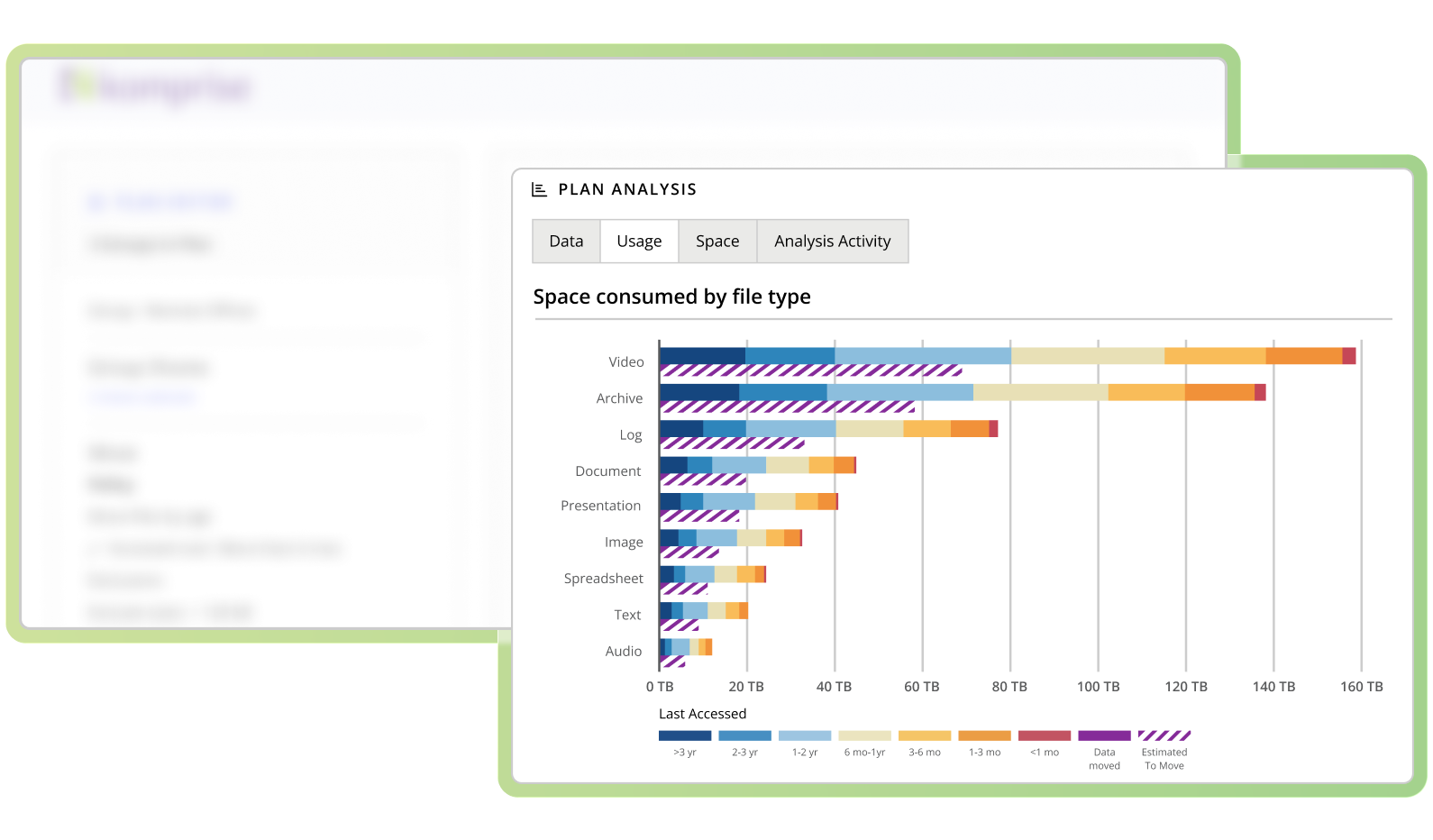Viewport: 1433px width, 840px height.
Task: Click the Spreadsheet row label
Action: (603, 579)
